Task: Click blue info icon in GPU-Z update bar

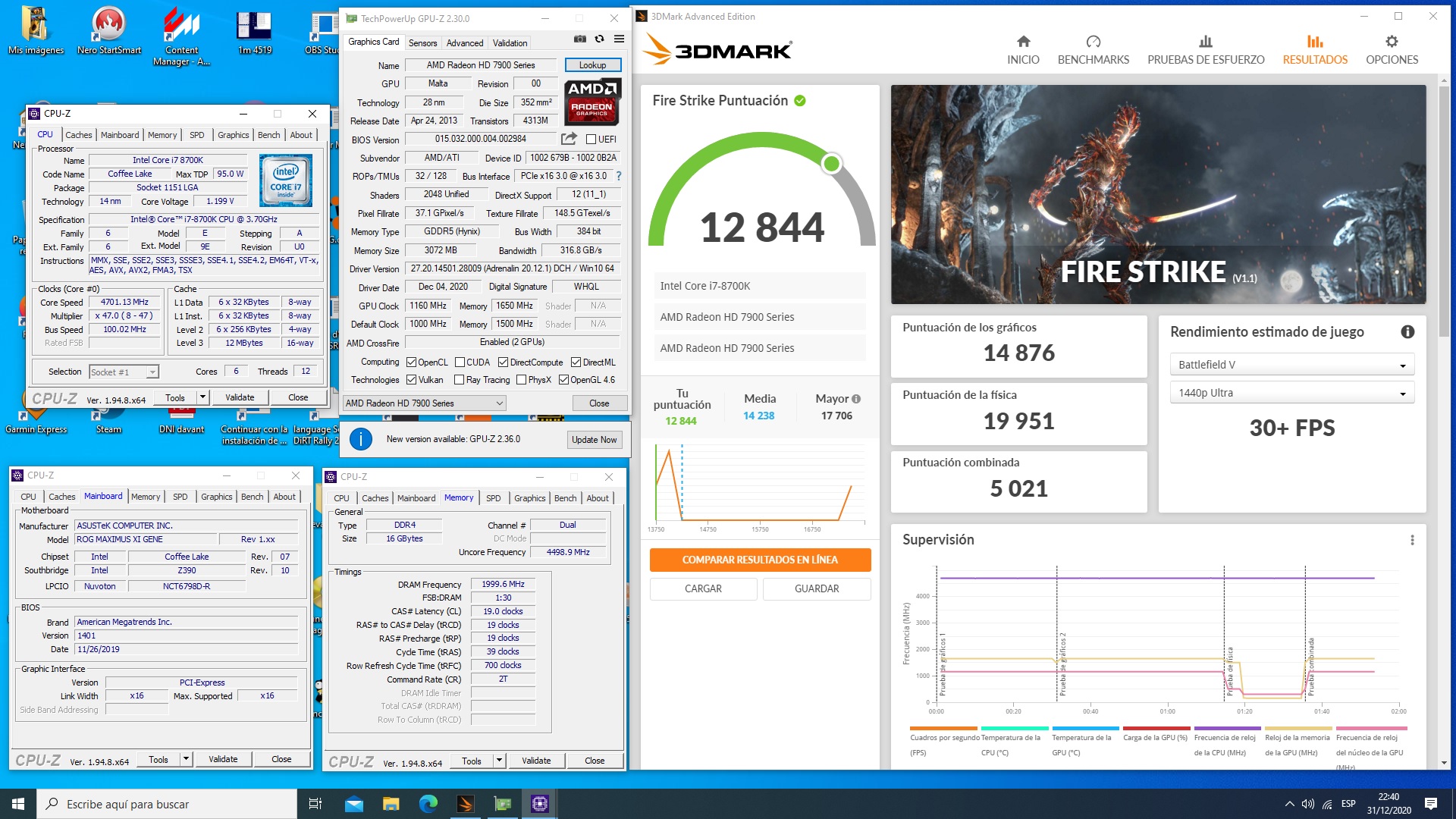Action: (x=361, y=439)
